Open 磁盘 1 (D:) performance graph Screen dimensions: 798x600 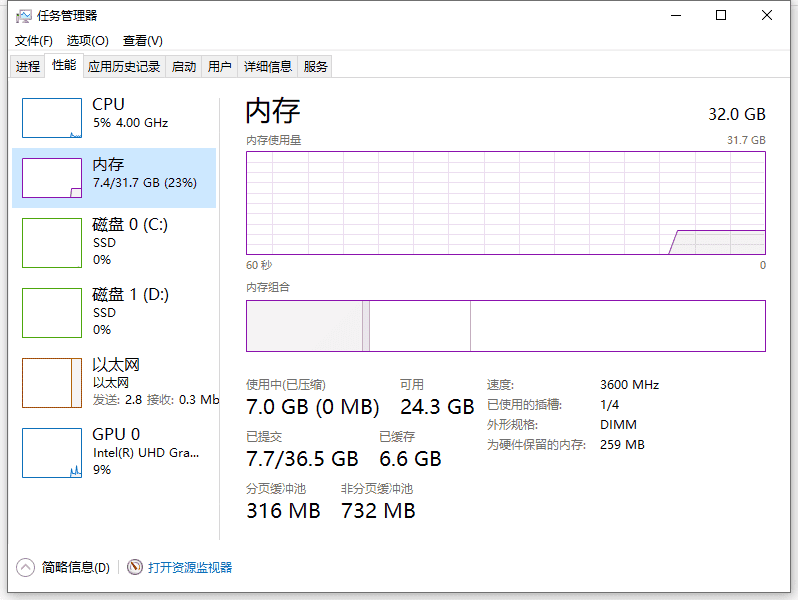[52, 313]
